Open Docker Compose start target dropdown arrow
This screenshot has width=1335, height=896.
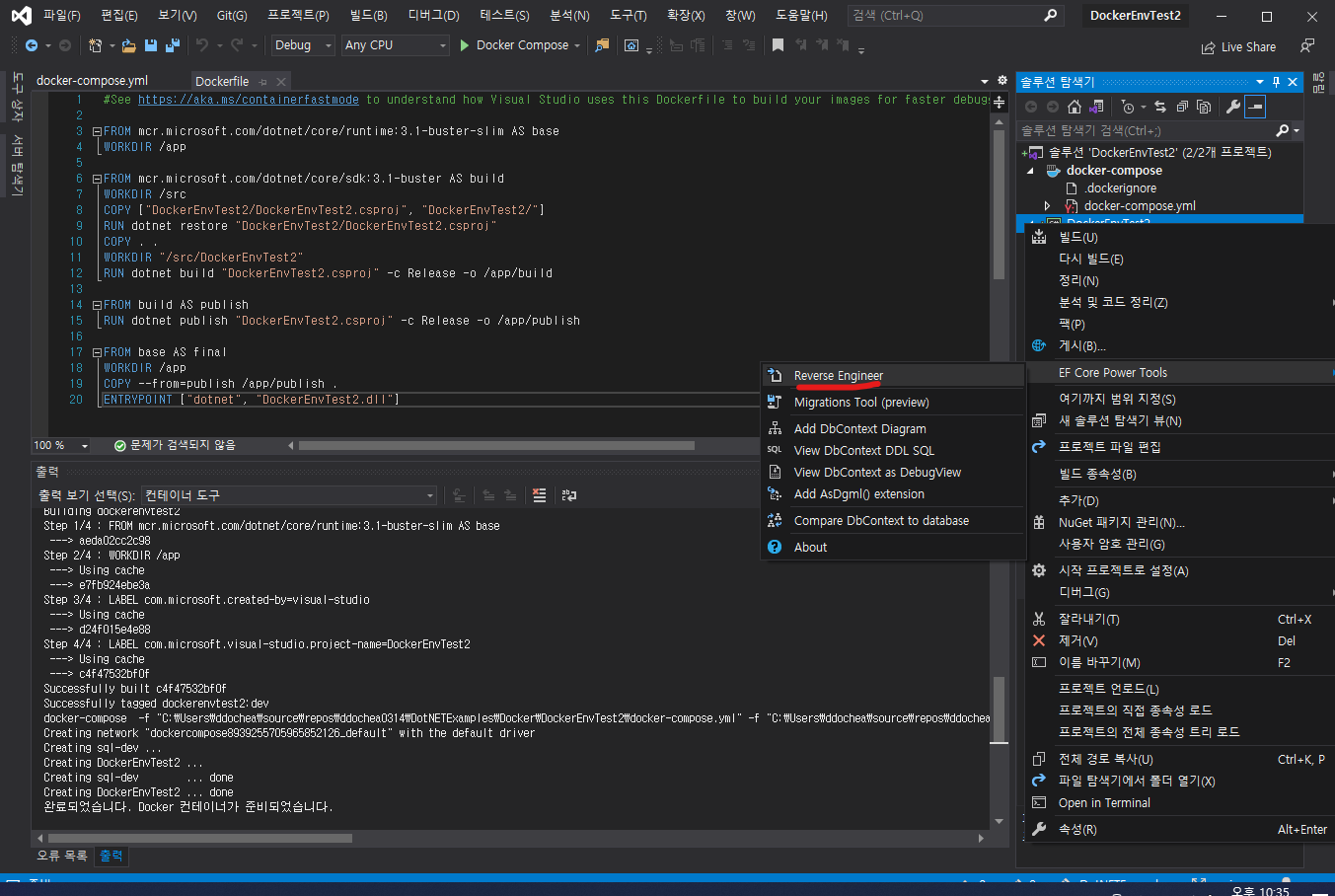(577, 45)
